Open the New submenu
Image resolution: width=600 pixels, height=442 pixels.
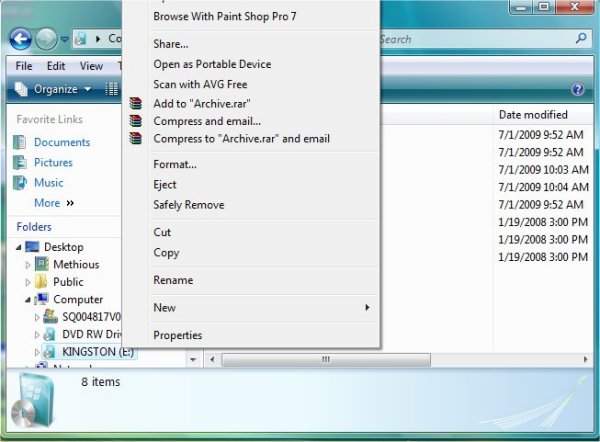(261, 308)
